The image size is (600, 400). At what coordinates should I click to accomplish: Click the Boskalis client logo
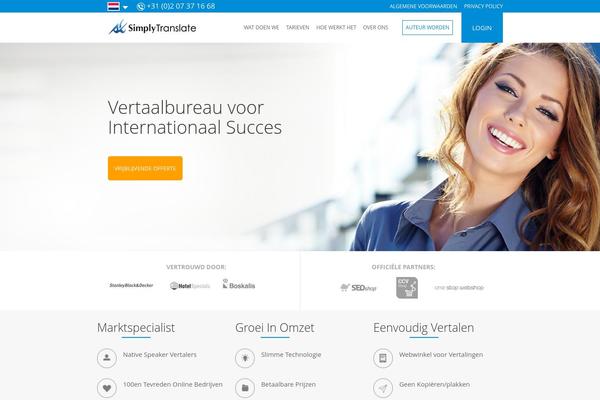239,284
